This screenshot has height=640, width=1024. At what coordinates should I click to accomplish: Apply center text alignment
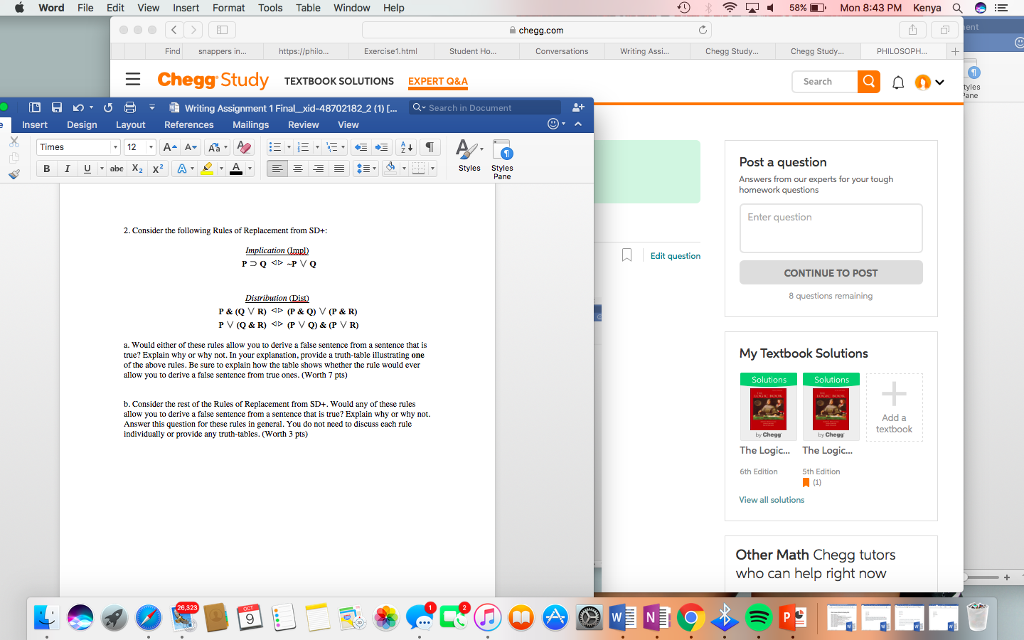click(297, 168)
